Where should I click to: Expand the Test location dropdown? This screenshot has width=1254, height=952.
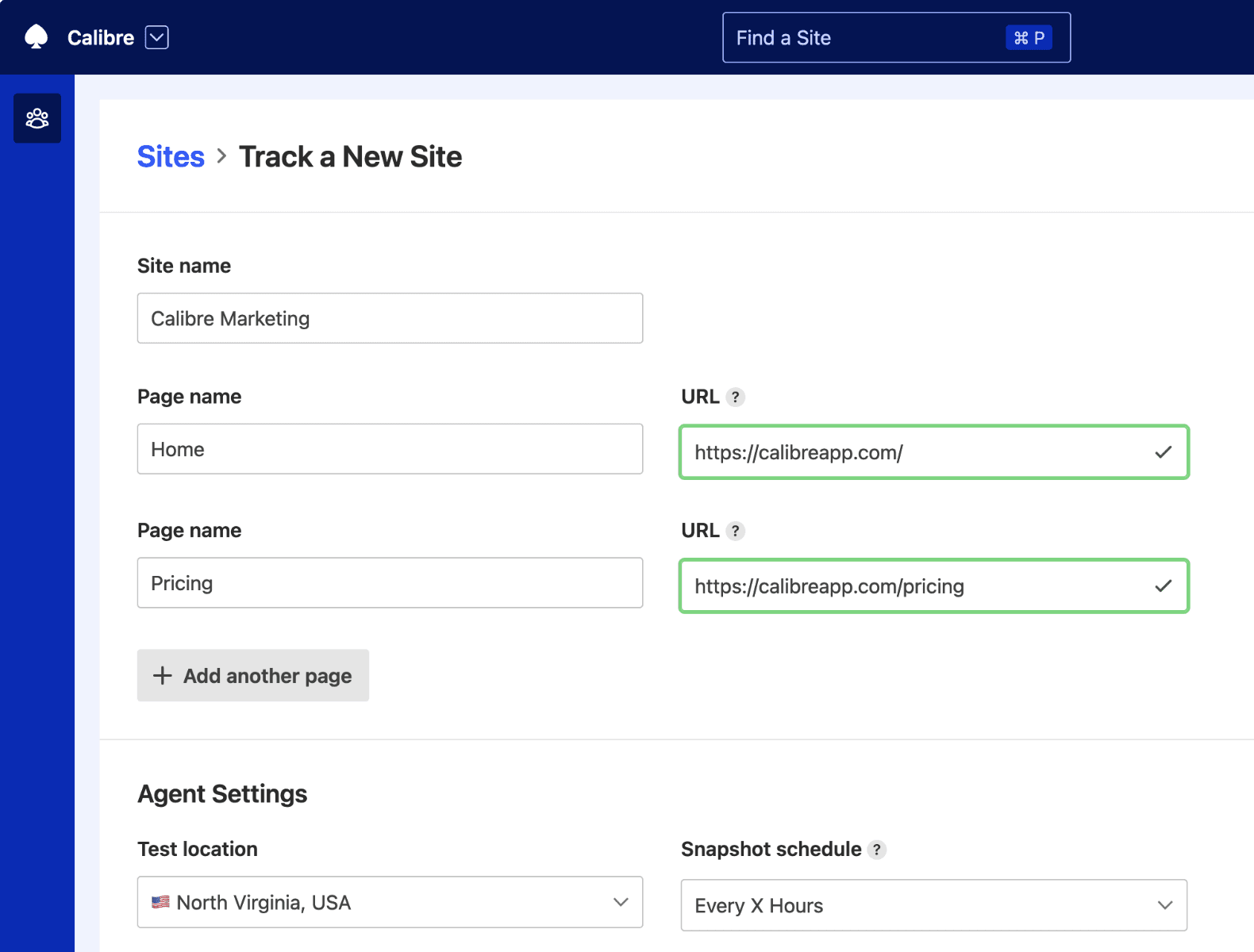coord(621,902)
